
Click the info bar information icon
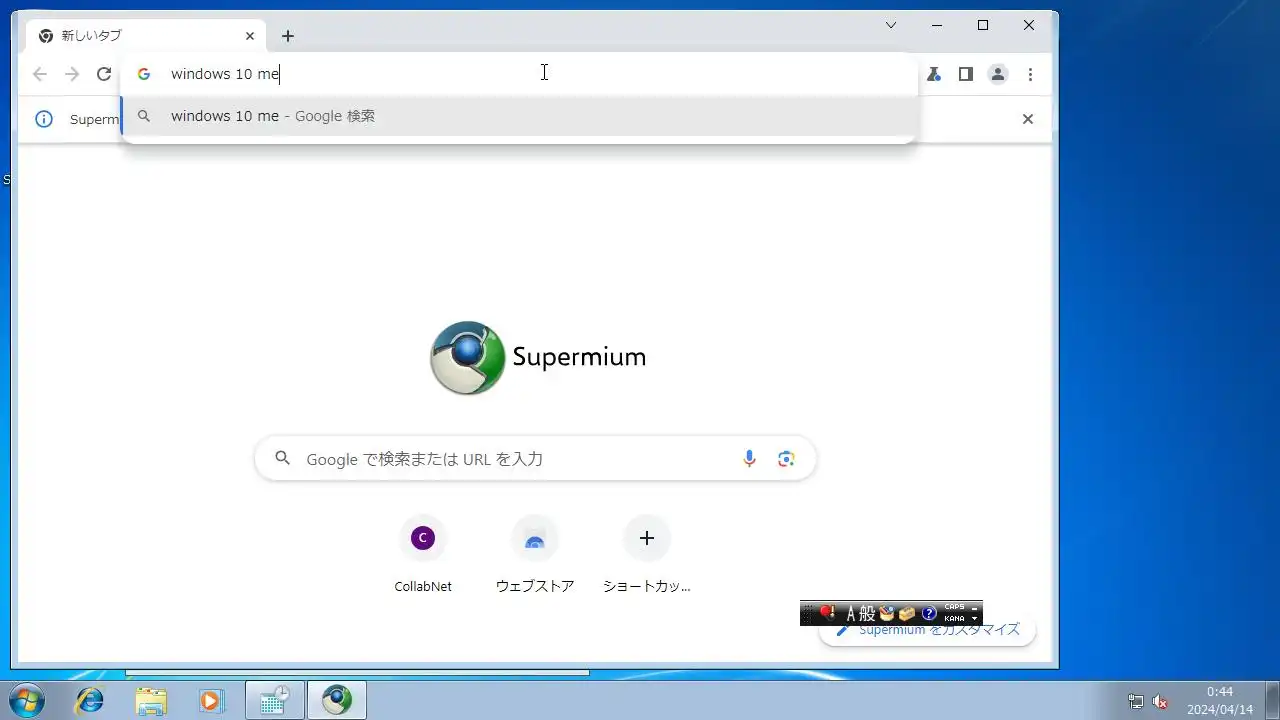pos(44,119)
